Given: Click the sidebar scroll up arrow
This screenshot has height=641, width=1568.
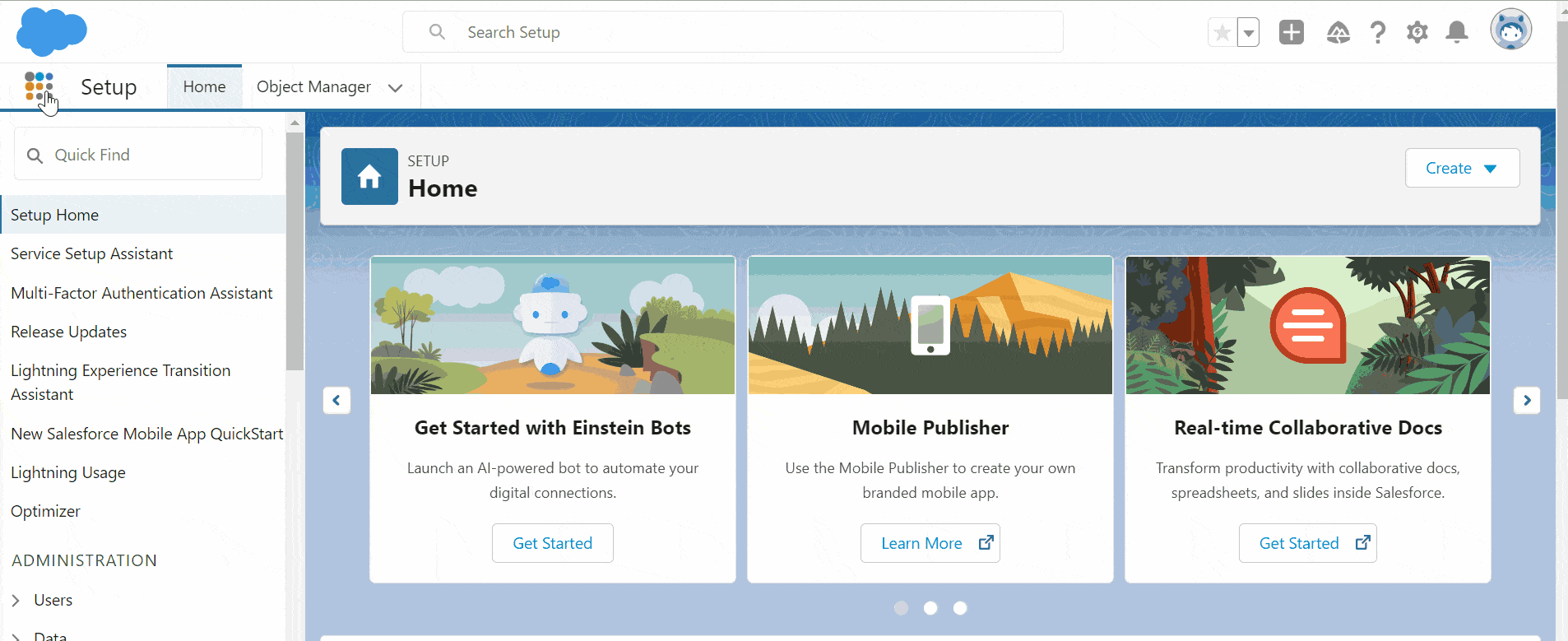Looking at the screenshot, I should pyautogui.click(x=295, y=123).
